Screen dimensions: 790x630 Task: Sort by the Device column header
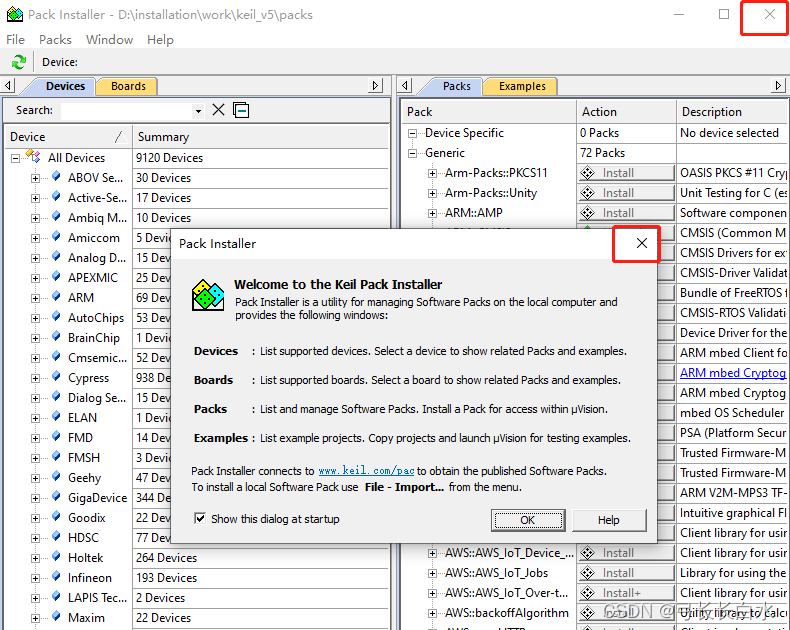coord(68,137)
